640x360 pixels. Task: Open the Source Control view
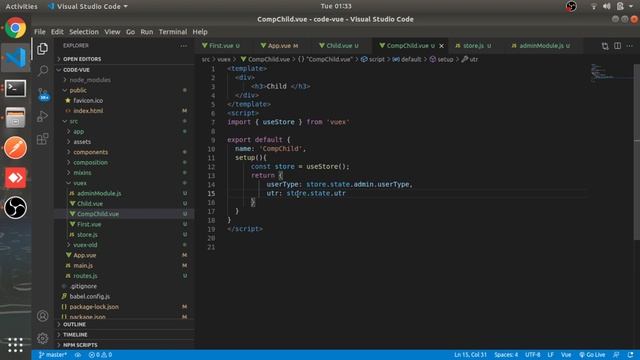(43, 94)
